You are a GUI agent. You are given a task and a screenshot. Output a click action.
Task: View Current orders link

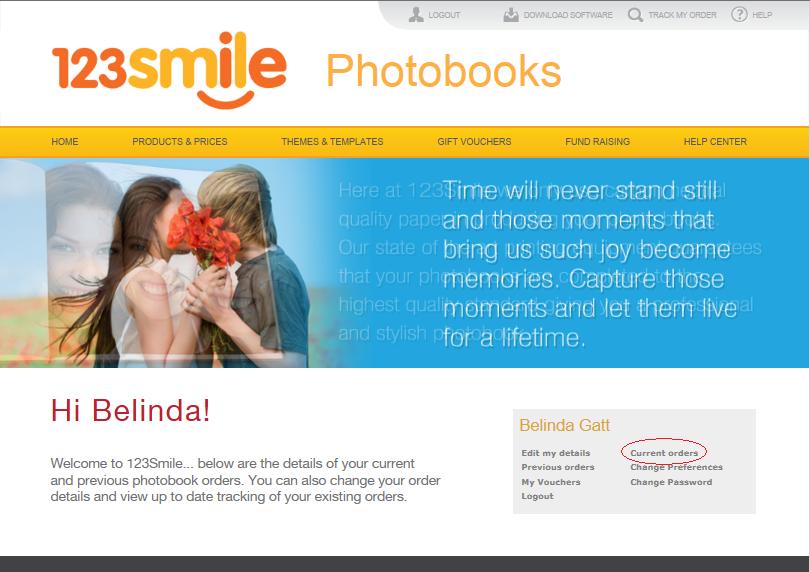pos(664,453)
